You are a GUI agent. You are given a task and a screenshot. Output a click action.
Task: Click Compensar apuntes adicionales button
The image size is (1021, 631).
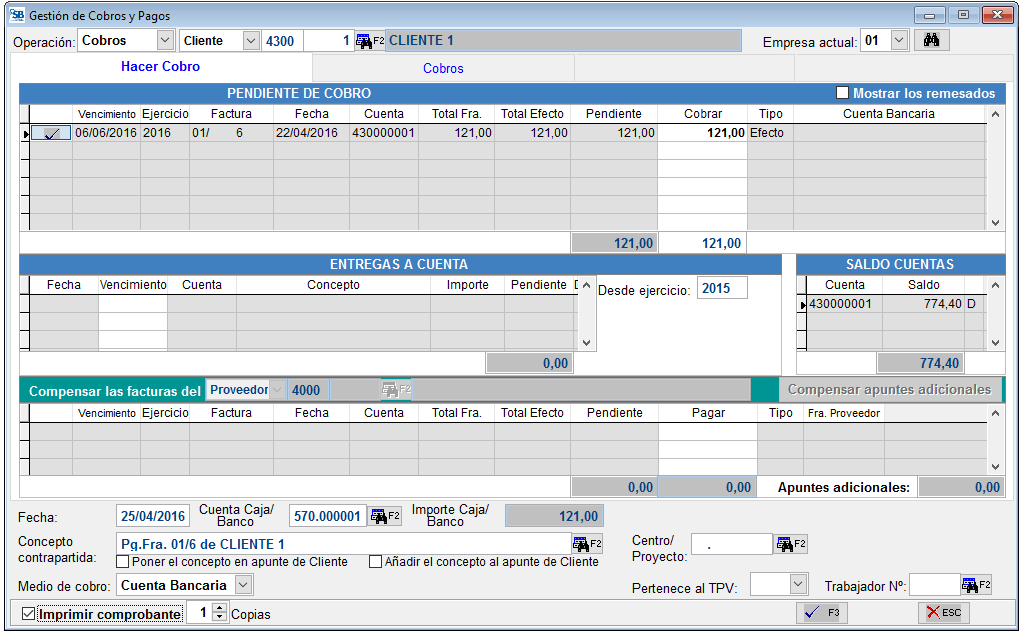click(889, 390)
